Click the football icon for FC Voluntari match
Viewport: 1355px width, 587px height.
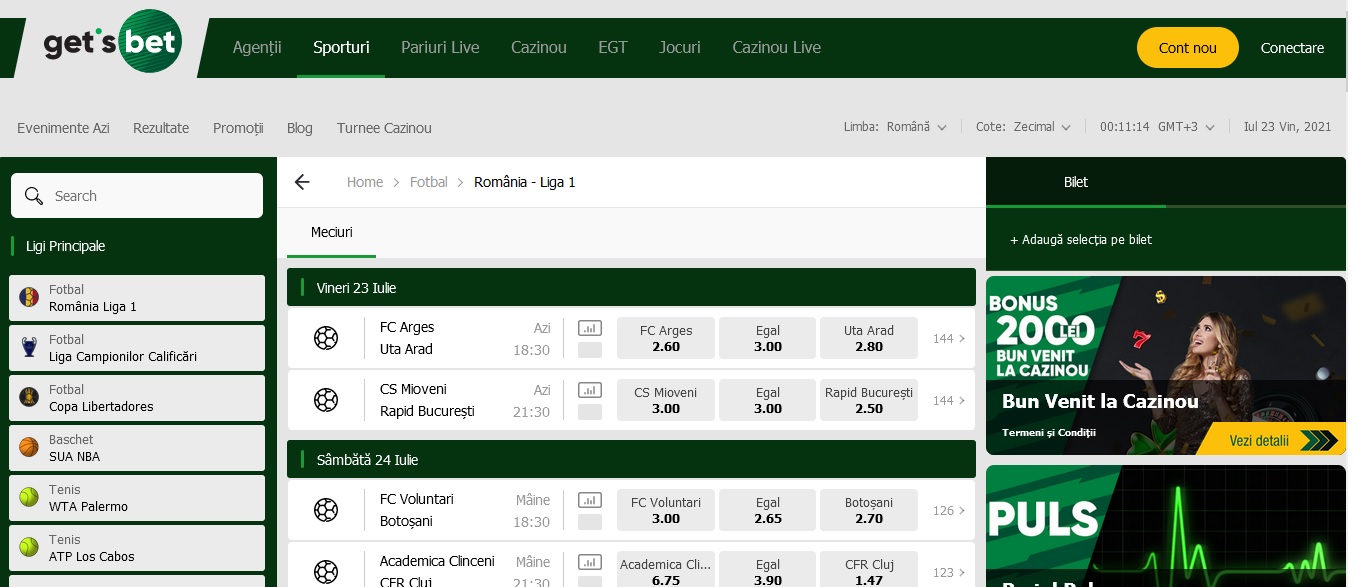[x=326, y=510]
